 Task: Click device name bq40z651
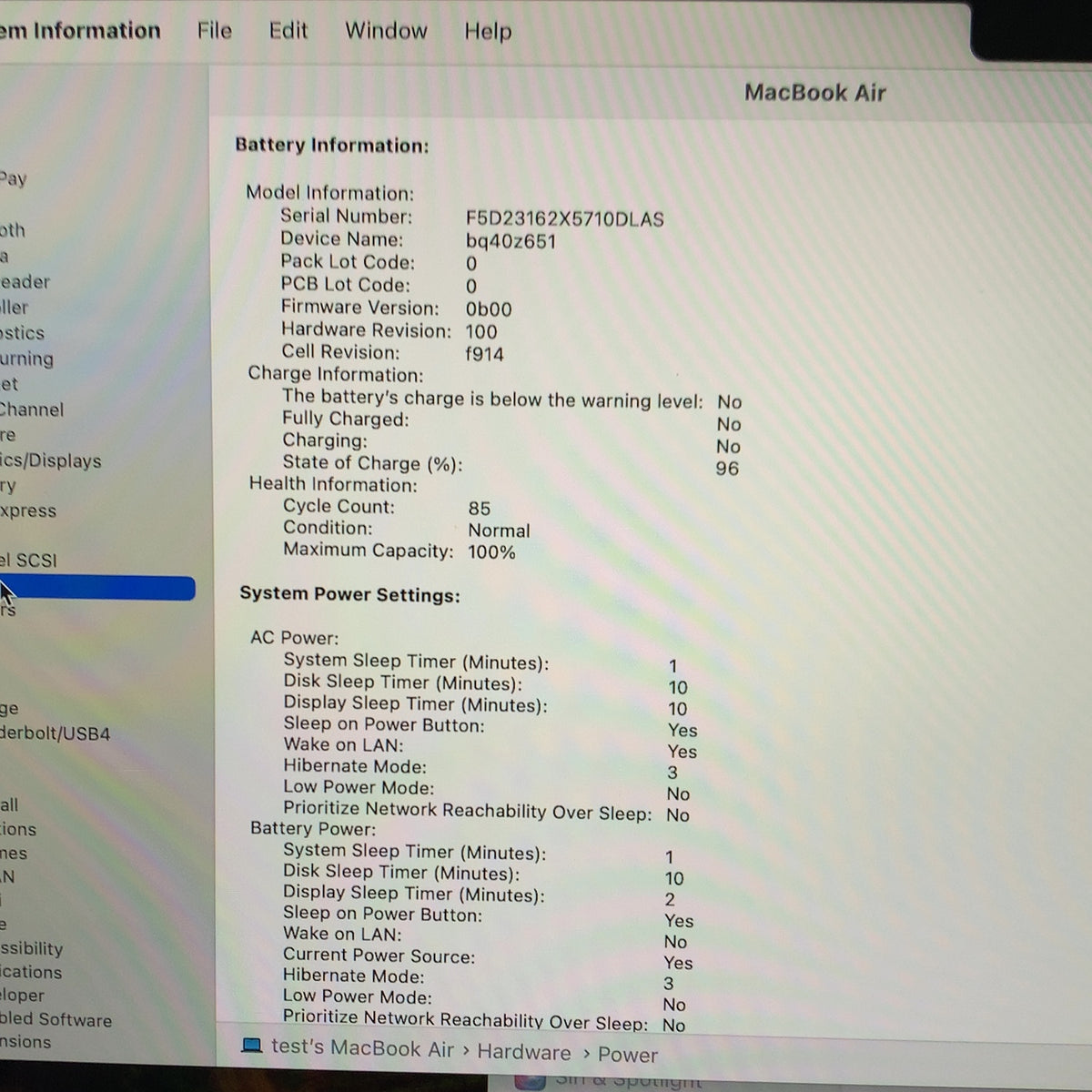coord(511,242)
